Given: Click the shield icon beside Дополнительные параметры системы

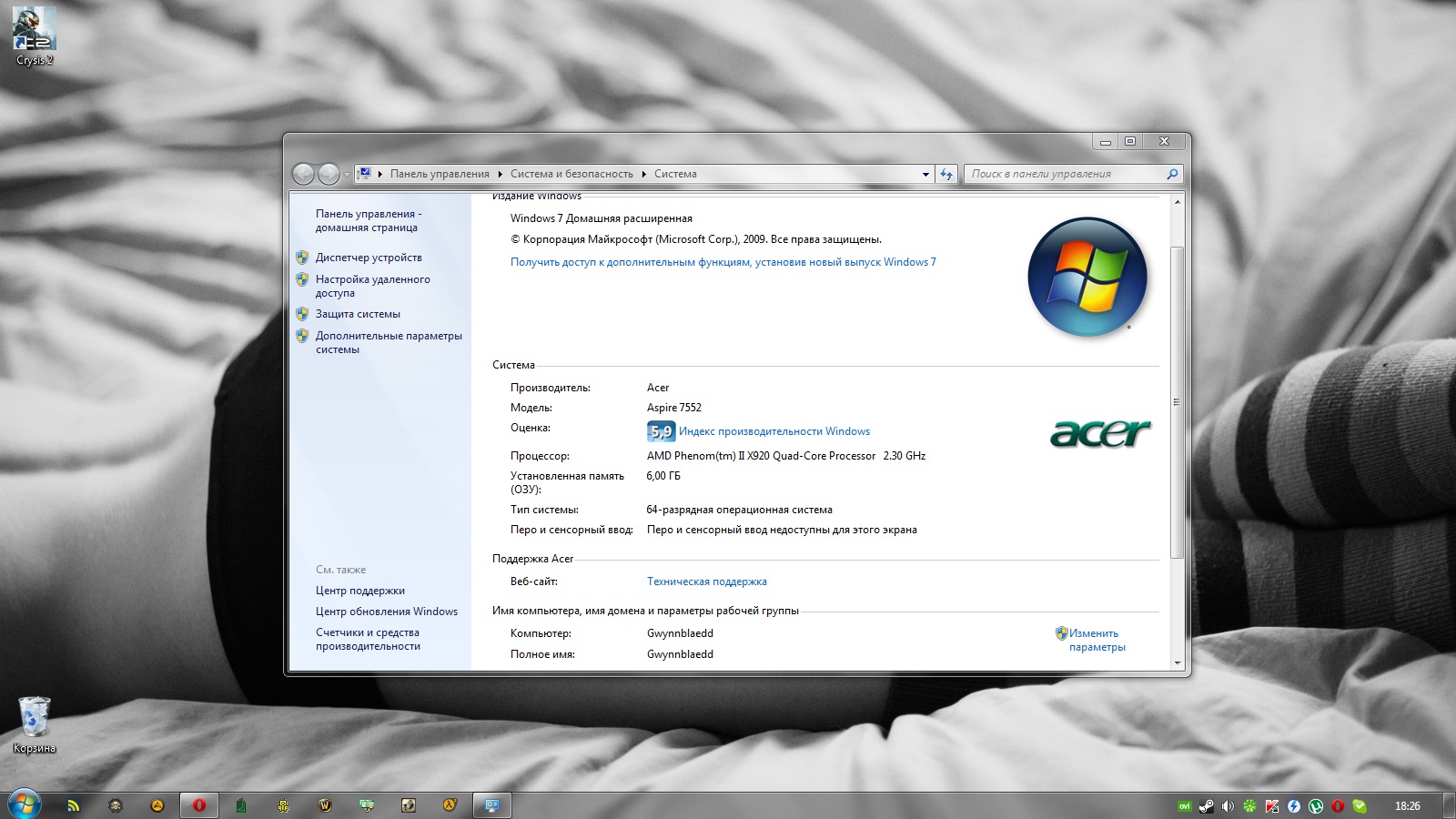Looking at the screenshot, I should (302, 336).
